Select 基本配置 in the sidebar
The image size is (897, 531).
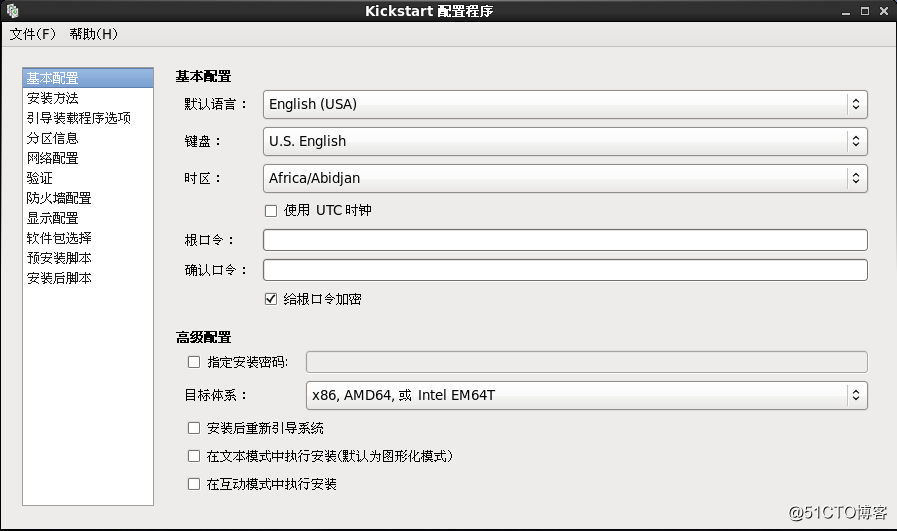click(88, 78)
